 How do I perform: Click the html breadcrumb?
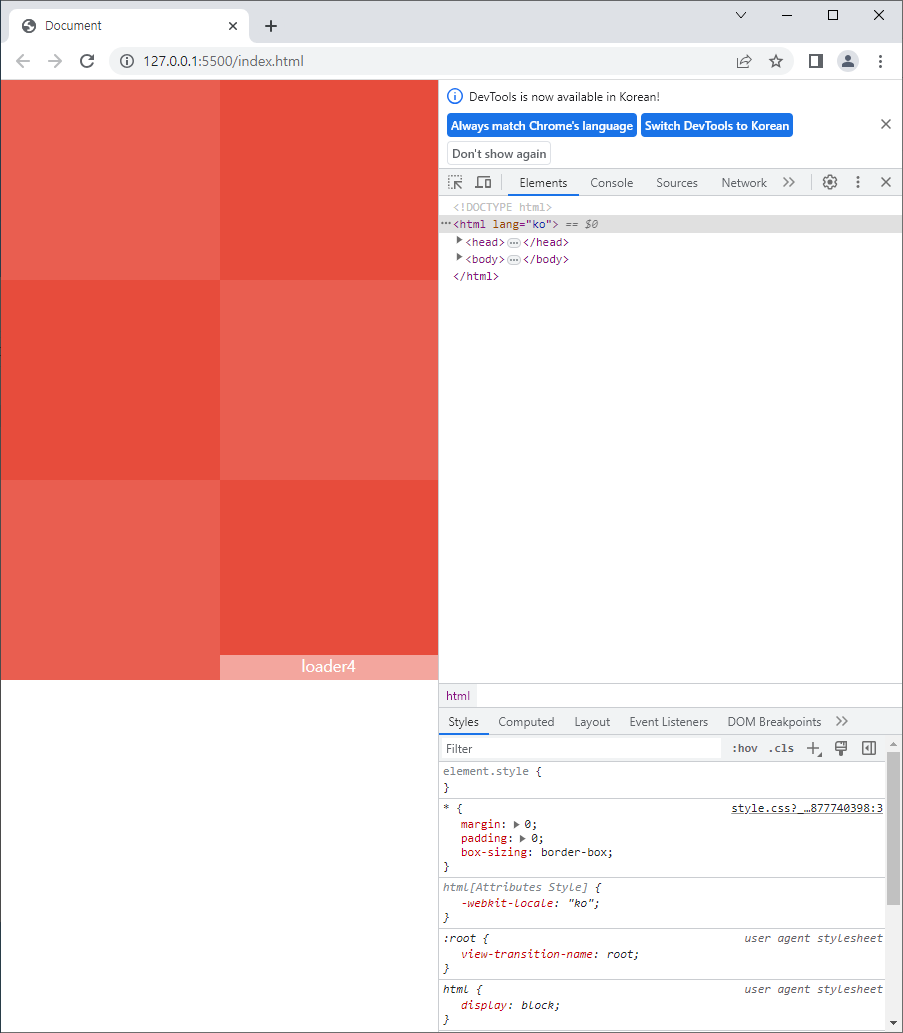pyautogui.click(x=458, y=696)
